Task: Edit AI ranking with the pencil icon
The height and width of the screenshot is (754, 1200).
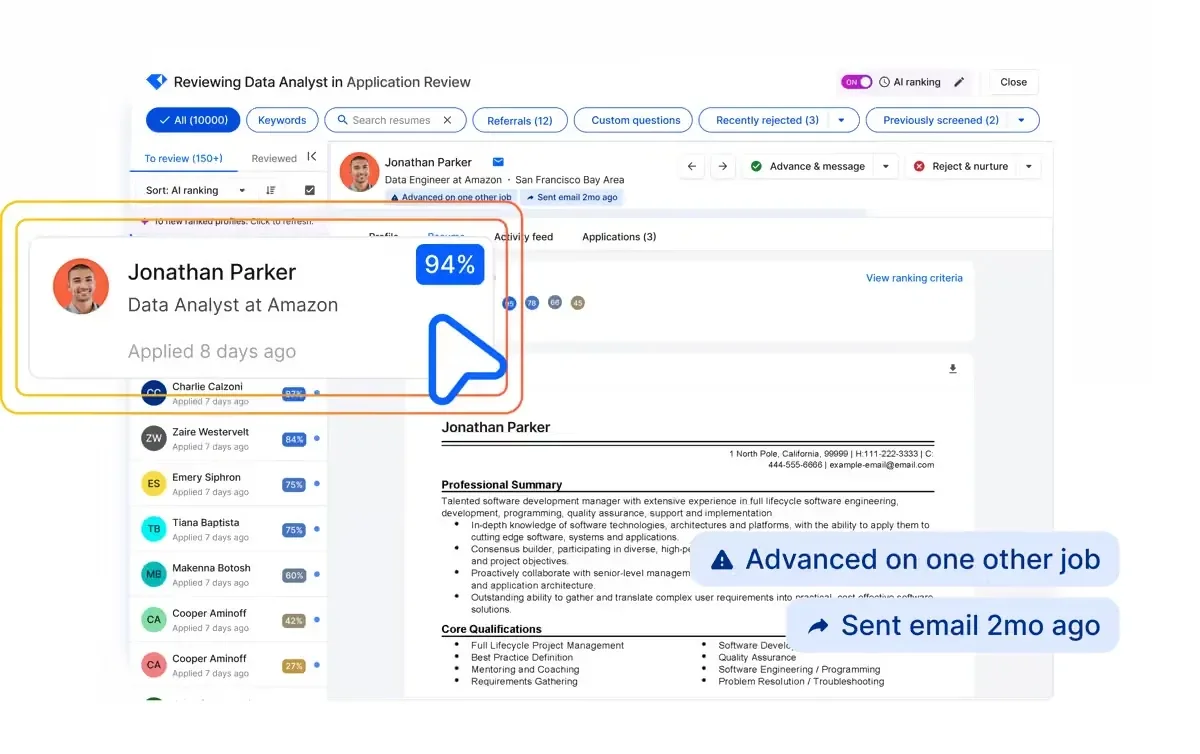Action: [x=959, y=82]
